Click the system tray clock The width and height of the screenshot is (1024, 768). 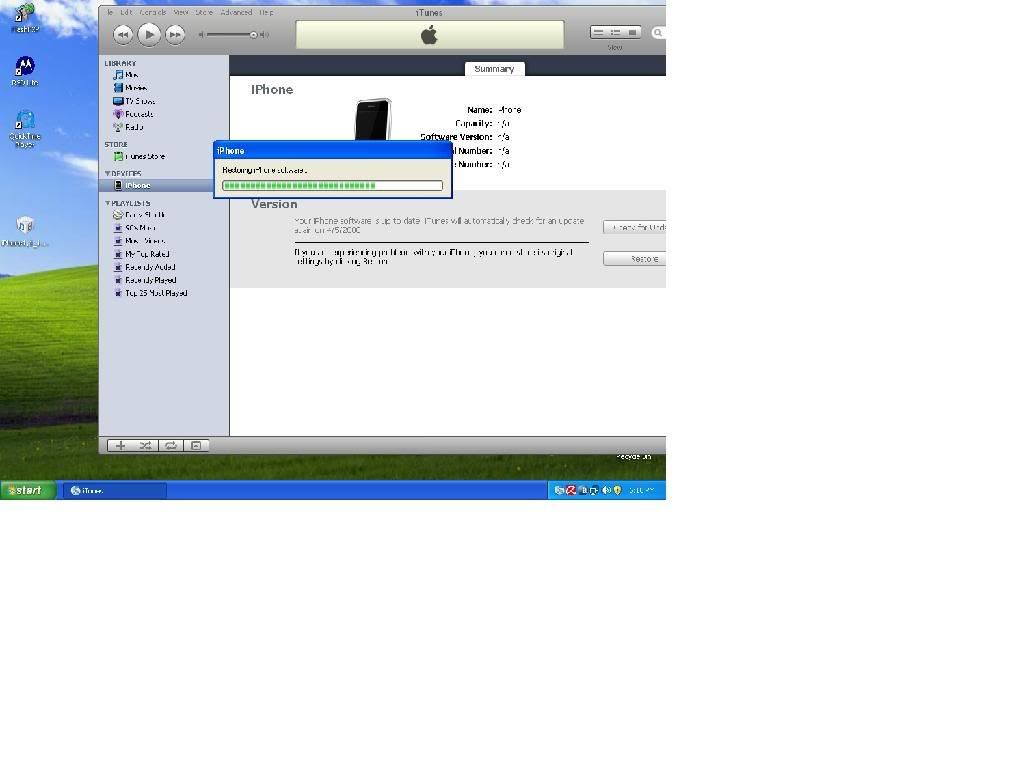(x=641, y=490)
